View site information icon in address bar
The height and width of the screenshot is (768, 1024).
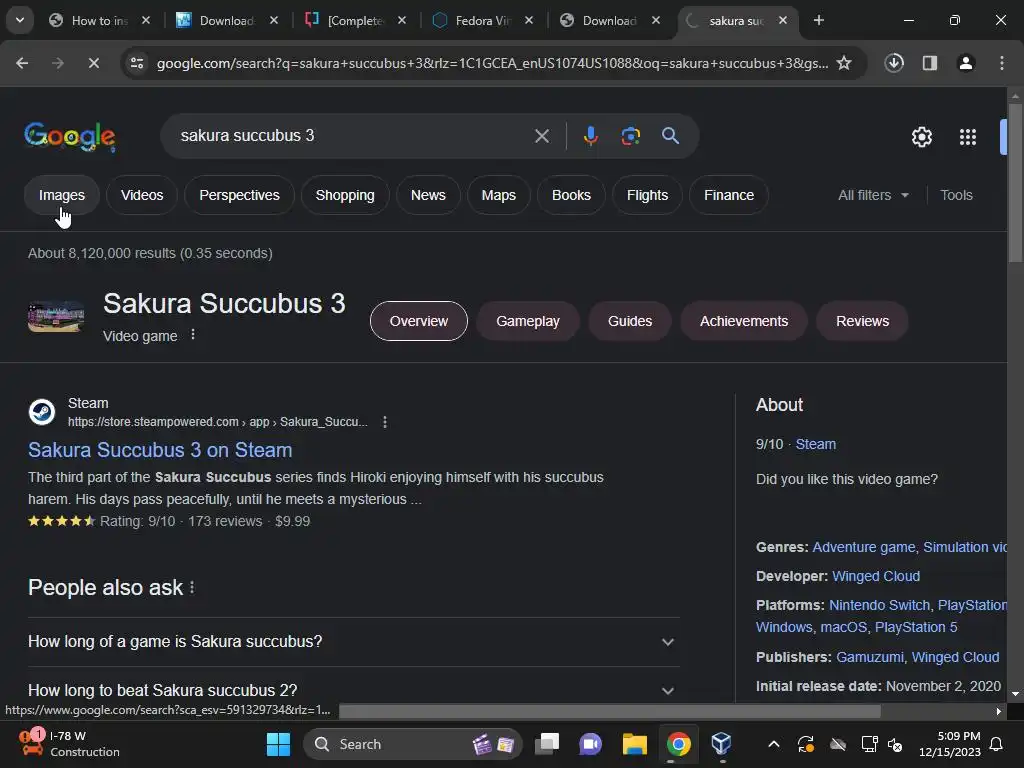[x=137, y=63]
